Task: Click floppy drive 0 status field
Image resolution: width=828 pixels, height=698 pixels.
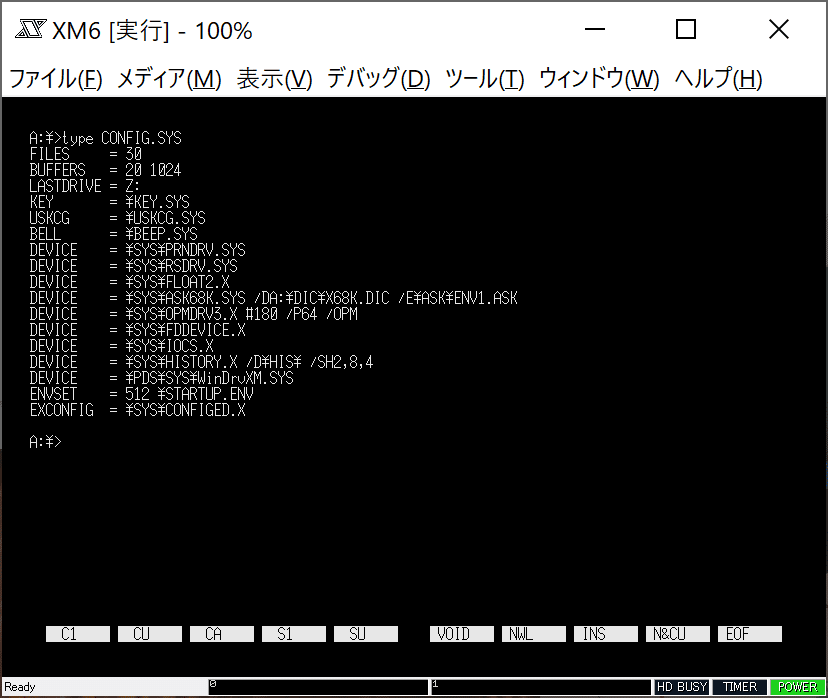Action: click(318, 687)
